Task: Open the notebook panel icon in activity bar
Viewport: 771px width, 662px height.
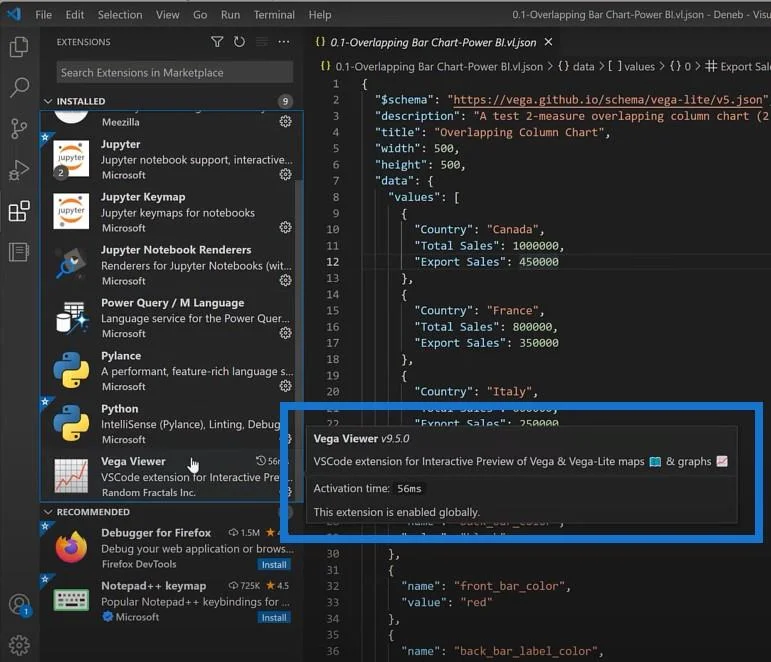Action: tap(19, 252)
